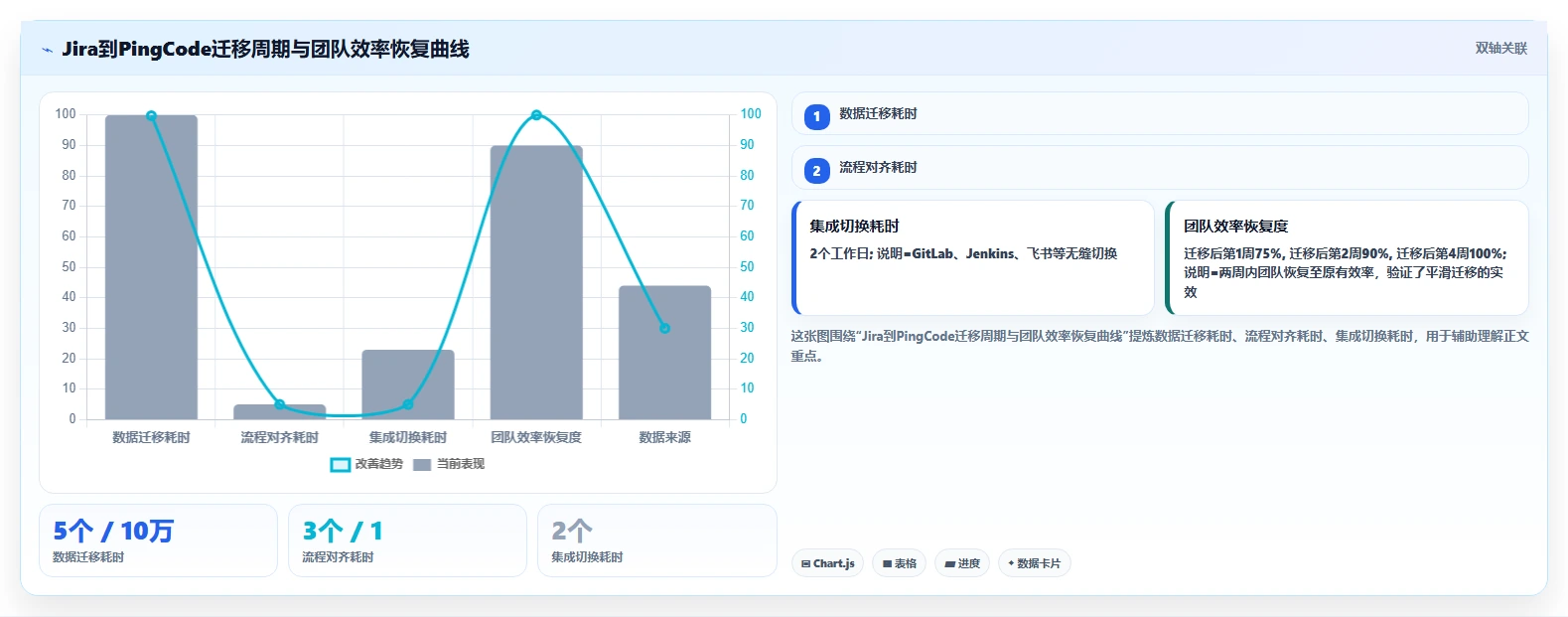Click the summary paragraph starting with 这张图围绕
This screenshot has height=617, width=1568.
[x=1159, y=346]
